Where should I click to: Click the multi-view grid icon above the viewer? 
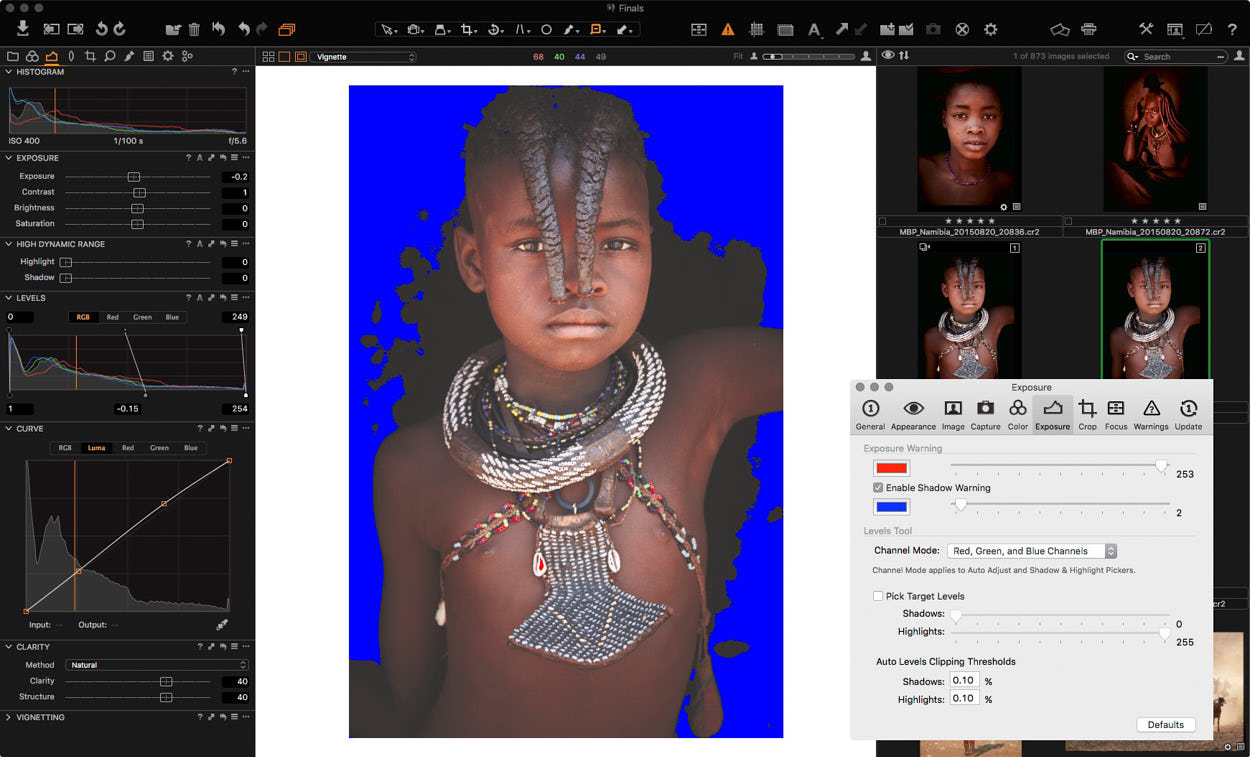click(x=268, y=56)
